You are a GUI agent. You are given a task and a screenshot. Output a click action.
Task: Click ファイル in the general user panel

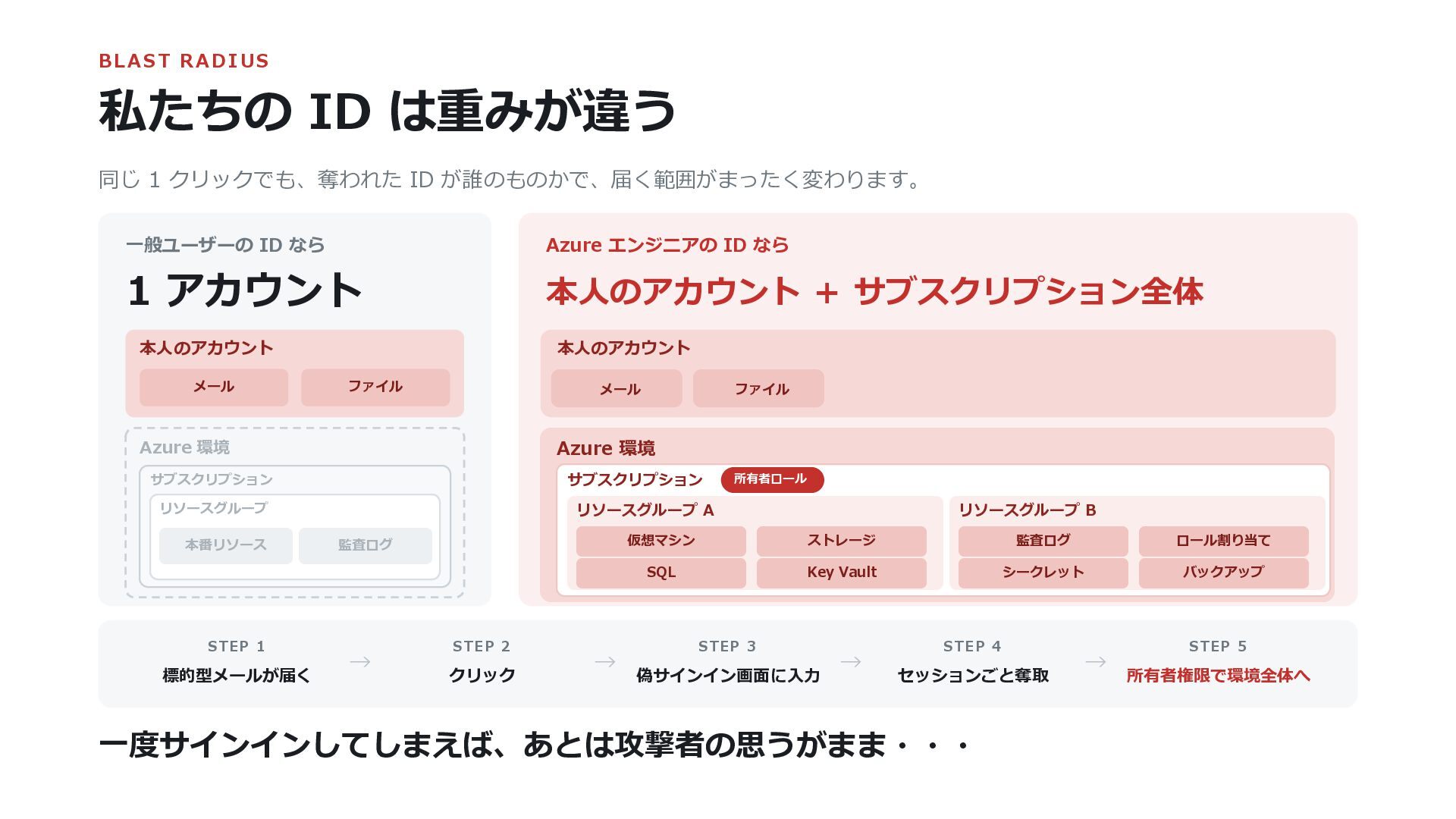375,387
